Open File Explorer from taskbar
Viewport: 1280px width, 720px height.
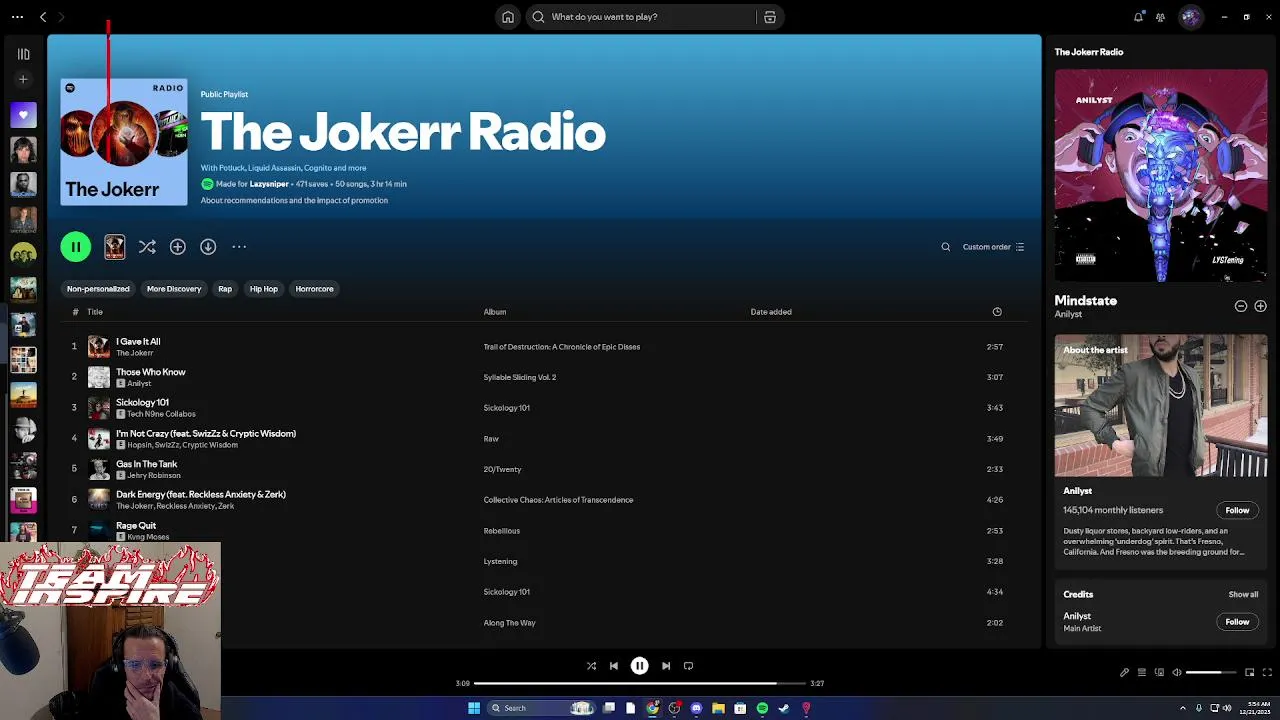pyautogui.click(x=718, y=708)
